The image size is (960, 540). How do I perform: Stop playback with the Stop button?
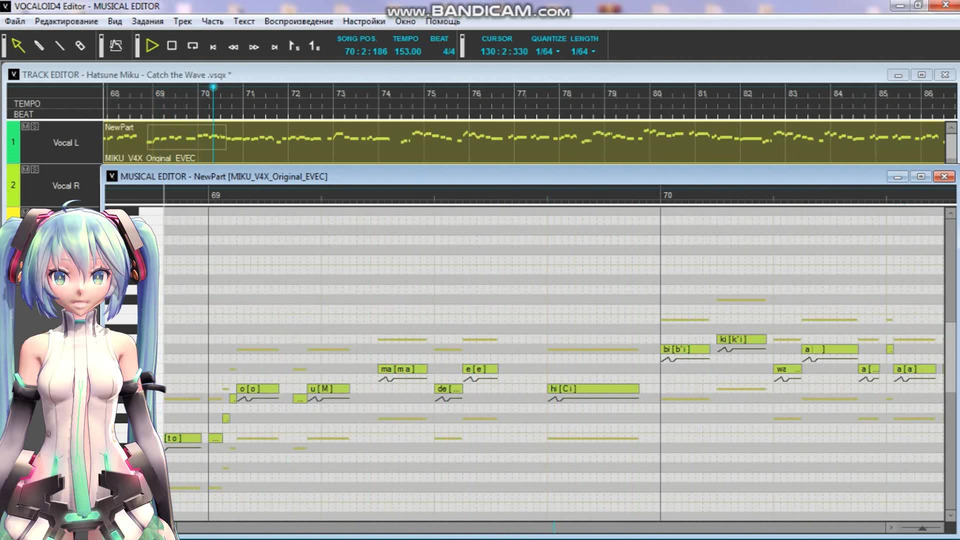[x=172, y=45]
